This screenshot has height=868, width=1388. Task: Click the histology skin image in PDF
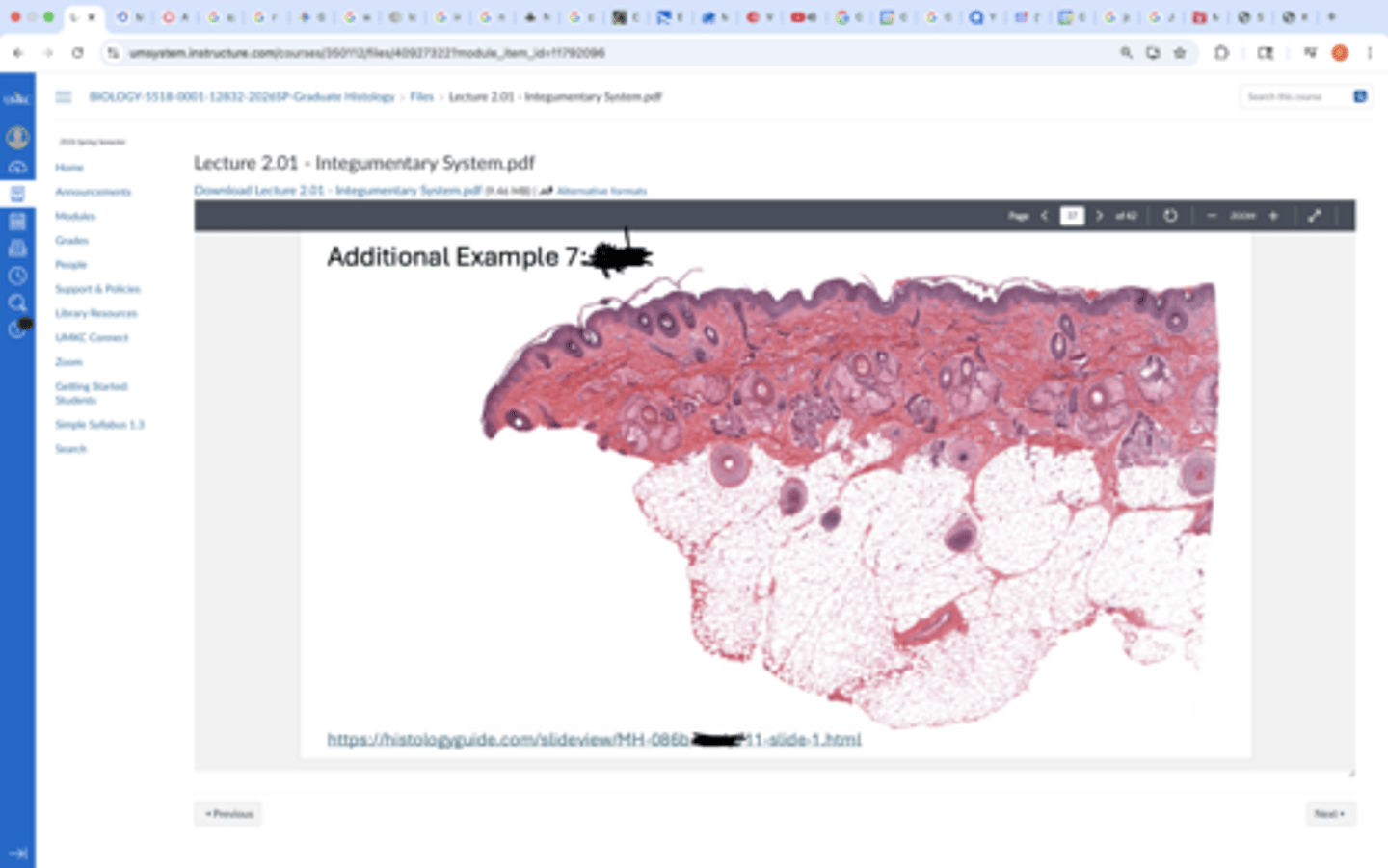[850, 499]
